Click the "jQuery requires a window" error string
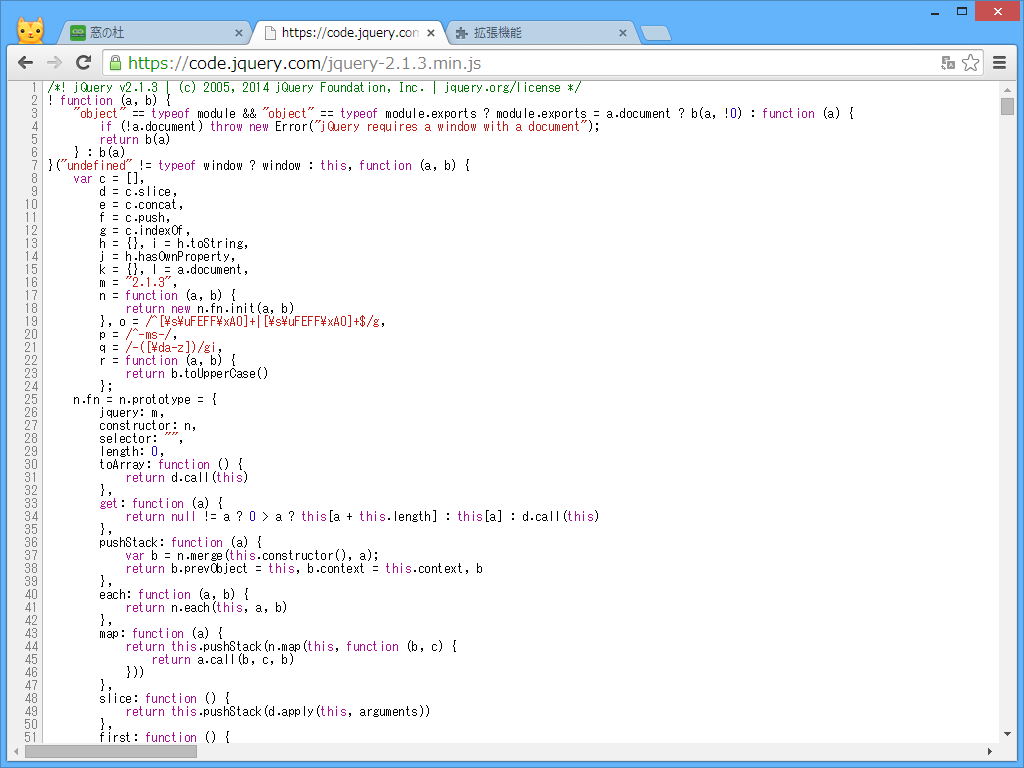 [451, 127]
